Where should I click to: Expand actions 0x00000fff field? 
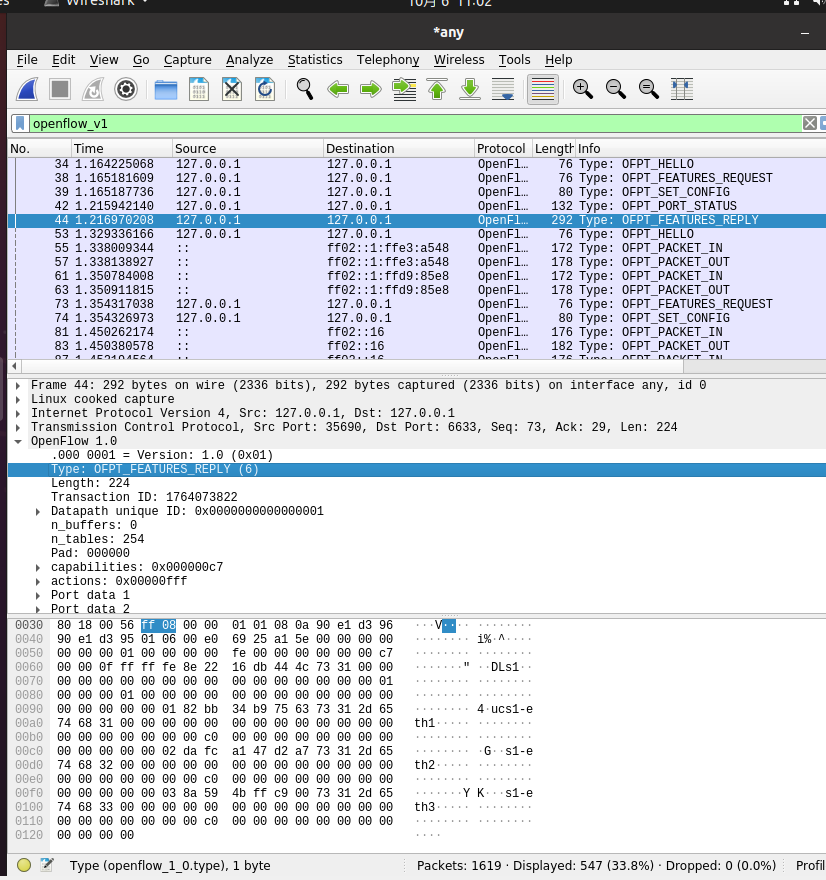click(x=38, y=581)
